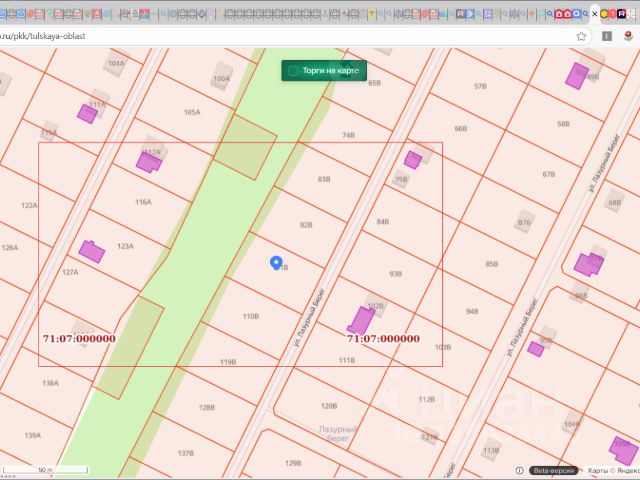This screenshot has width=640, height=480.
Task: Click parcel label 111B
Action: click(x=347, y=360)
